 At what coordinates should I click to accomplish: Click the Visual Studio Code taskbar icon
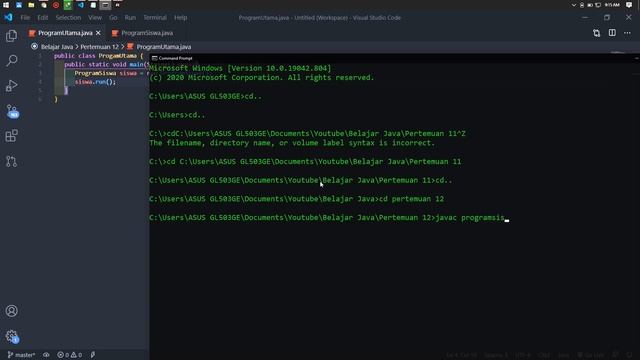(80, 5)
